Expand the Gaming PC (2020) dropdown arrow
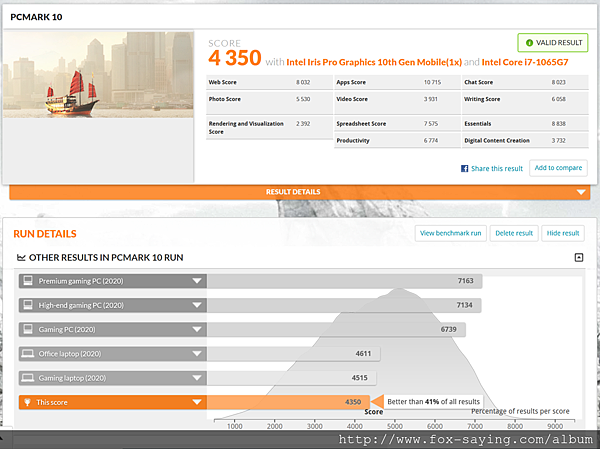The width and height of the screenshot is (600, 449). click(197, 330)
